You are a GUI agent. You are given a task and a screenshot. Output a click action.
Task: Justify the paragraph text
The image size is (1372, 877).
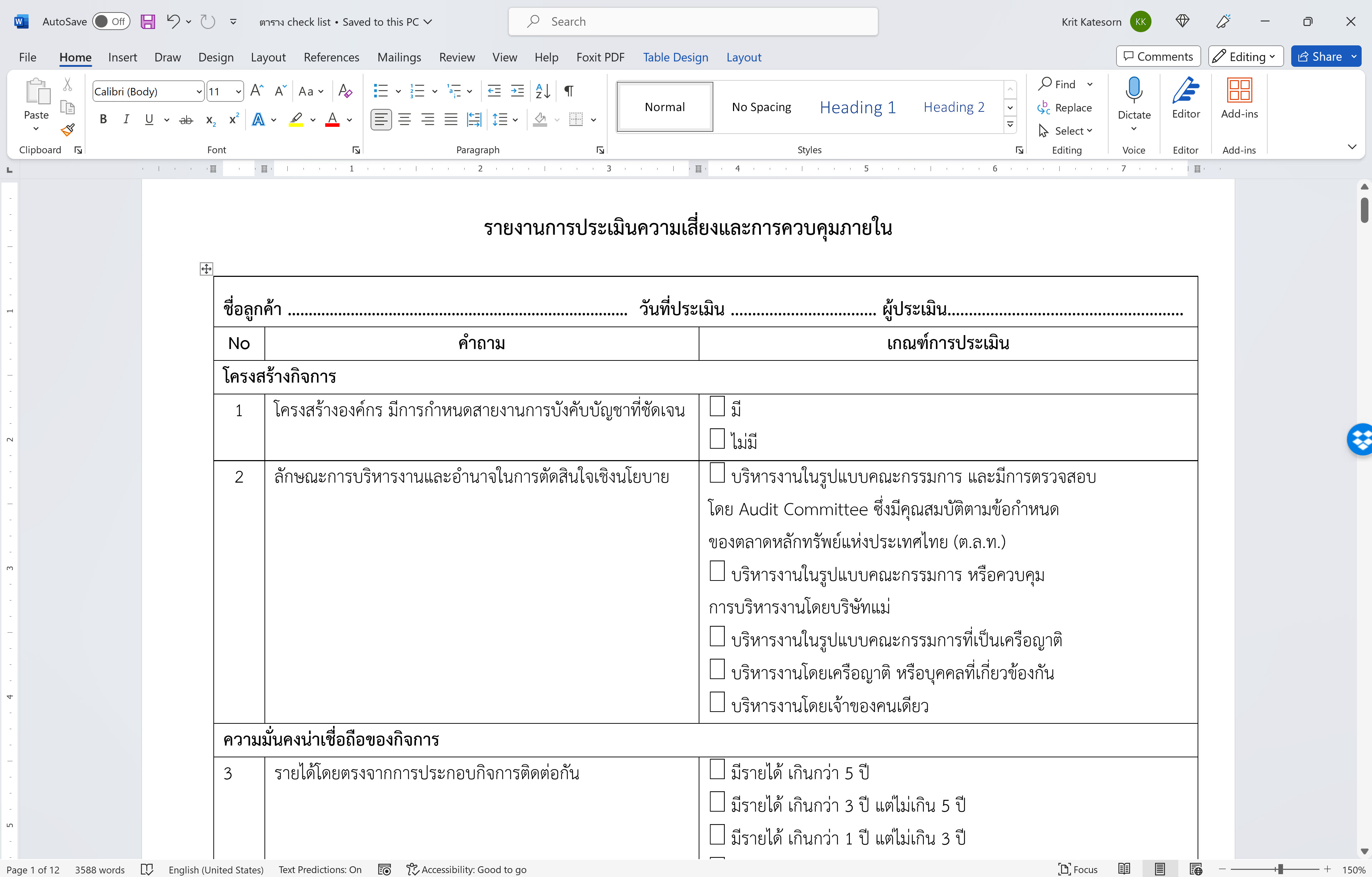point(451,120)
